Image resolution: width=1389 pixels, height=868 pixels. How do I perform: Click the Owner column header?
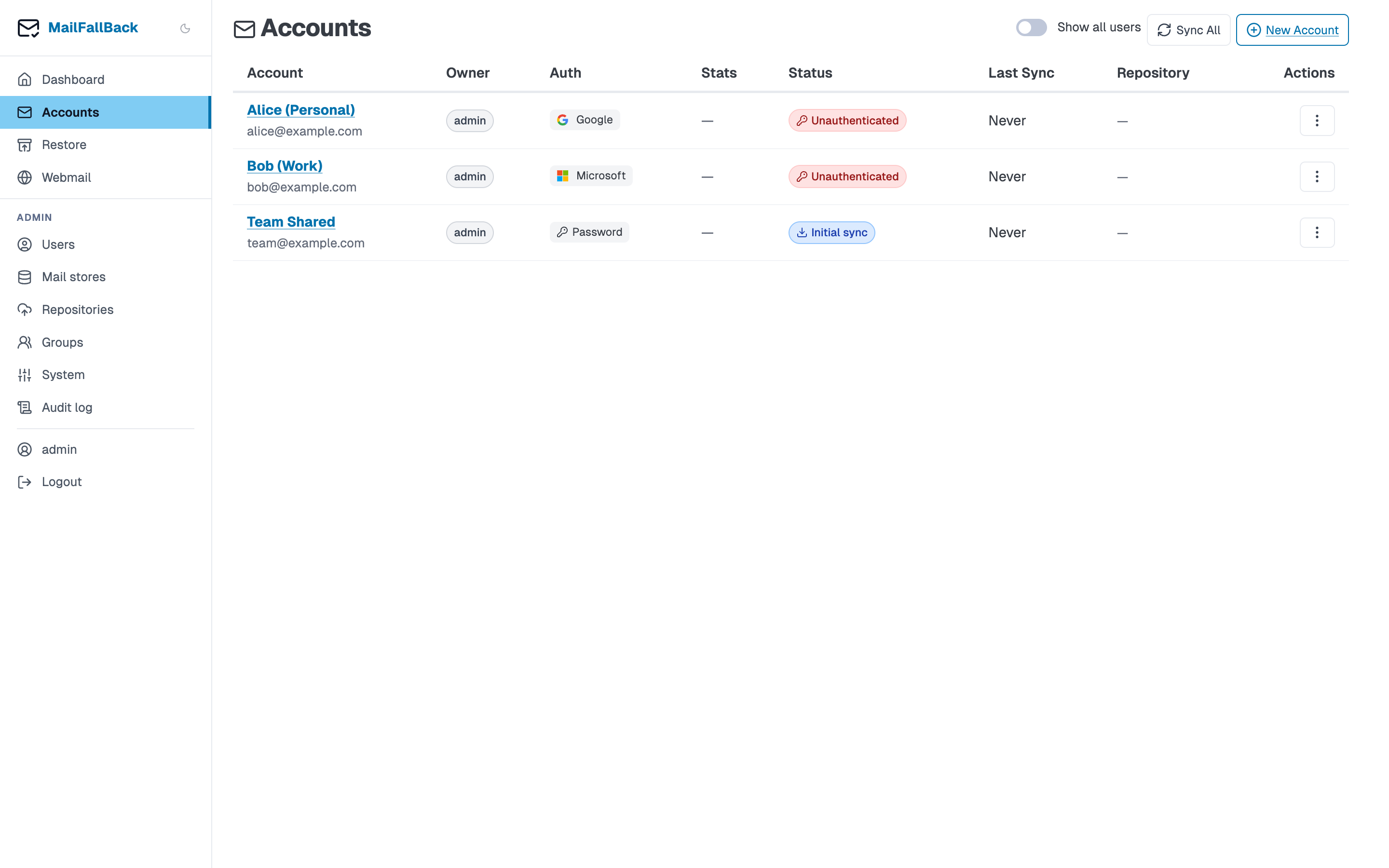click(x=467, y=73)
